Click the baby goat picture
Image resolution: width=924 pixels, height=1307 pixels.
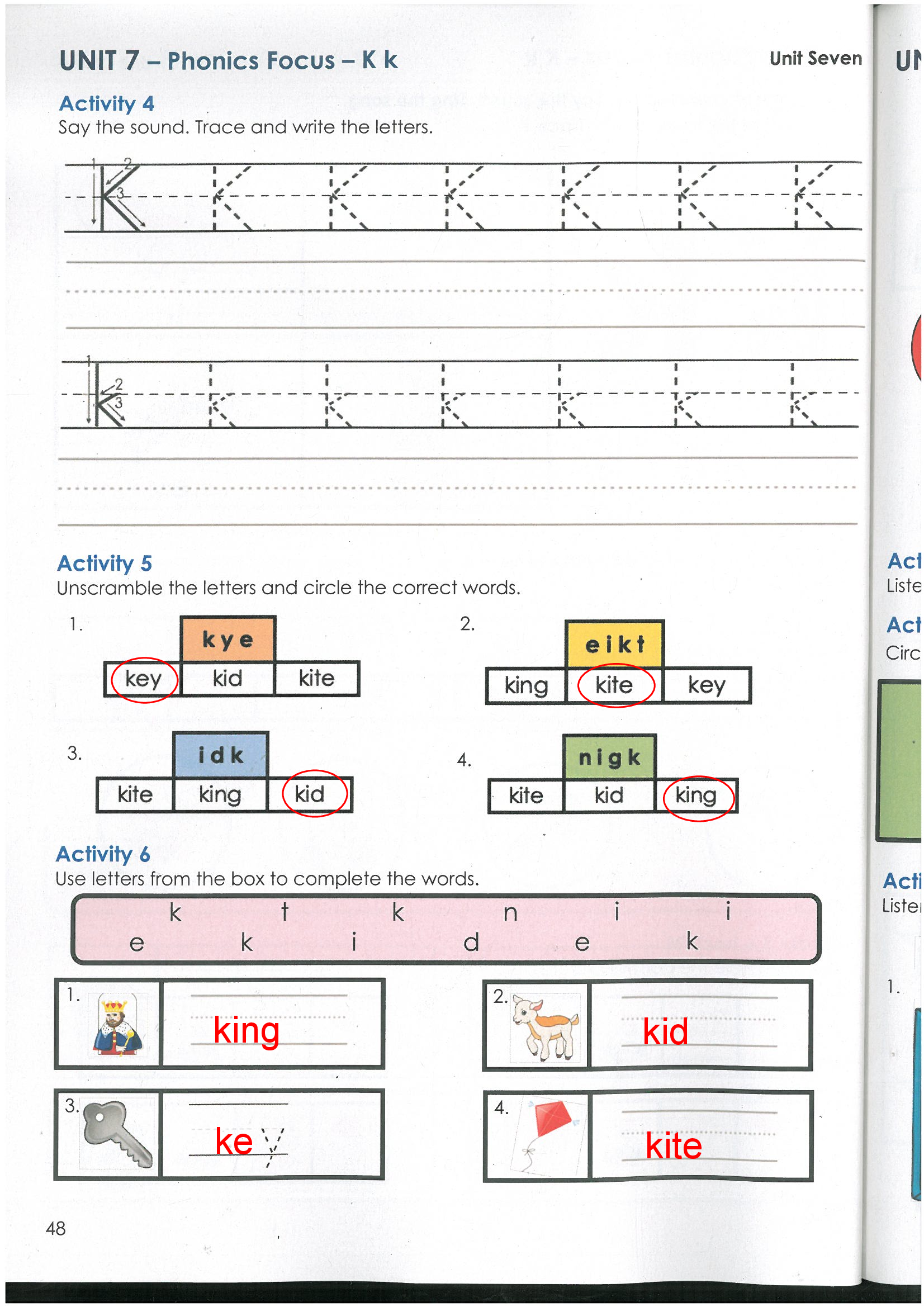coord(545,1027)
